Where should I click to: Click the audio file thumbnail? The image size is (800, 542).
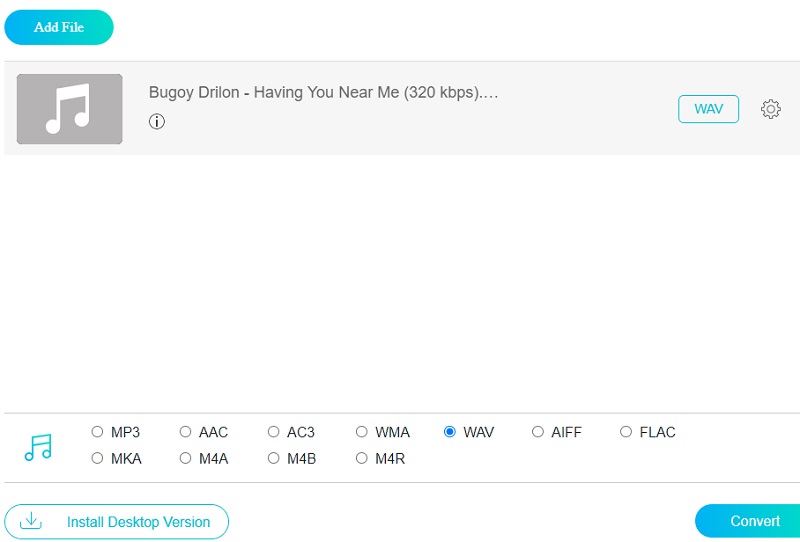[x=69, y=109]
